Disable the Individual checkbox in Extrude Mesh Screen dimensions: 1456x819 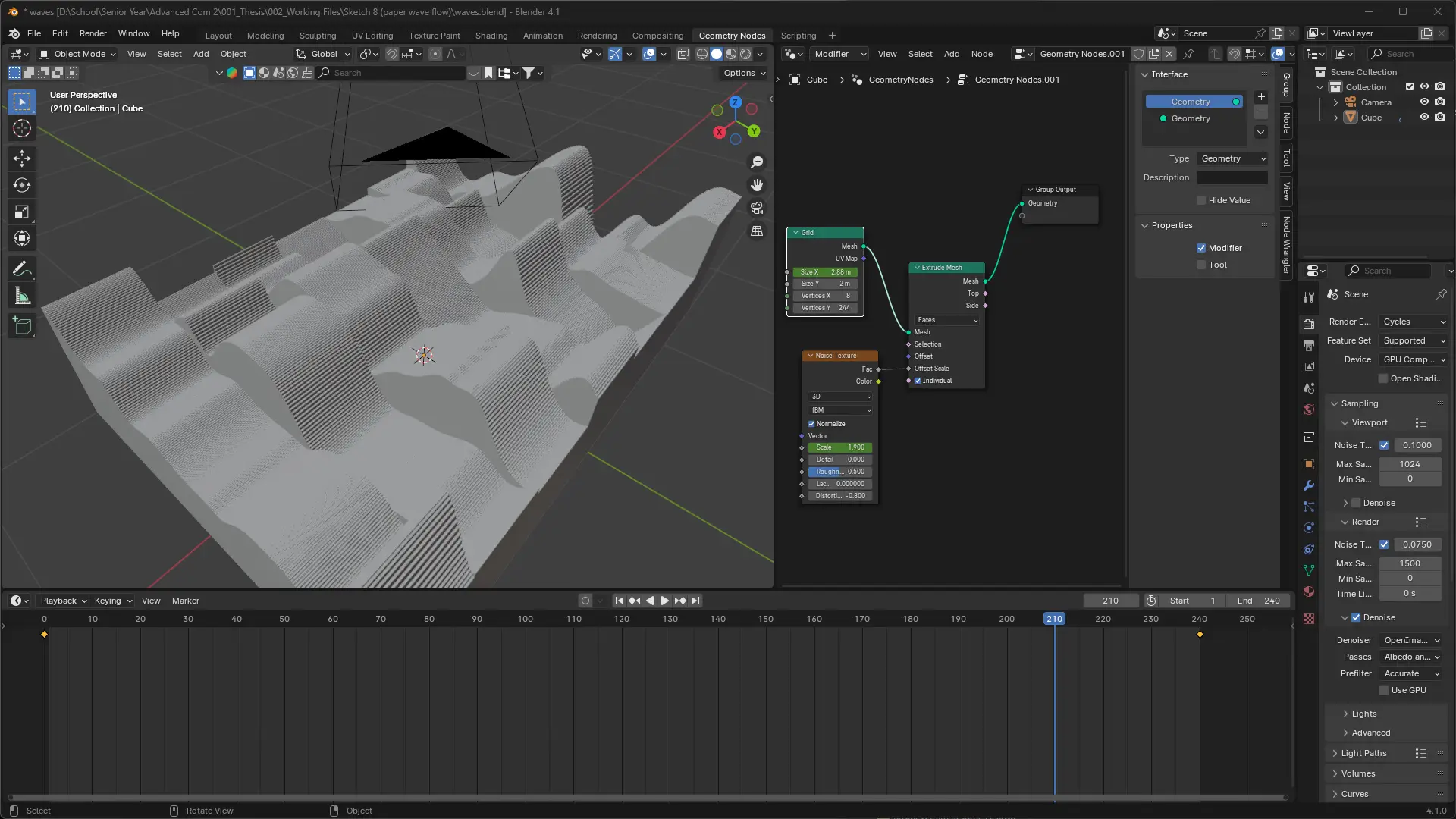(918, 381)
